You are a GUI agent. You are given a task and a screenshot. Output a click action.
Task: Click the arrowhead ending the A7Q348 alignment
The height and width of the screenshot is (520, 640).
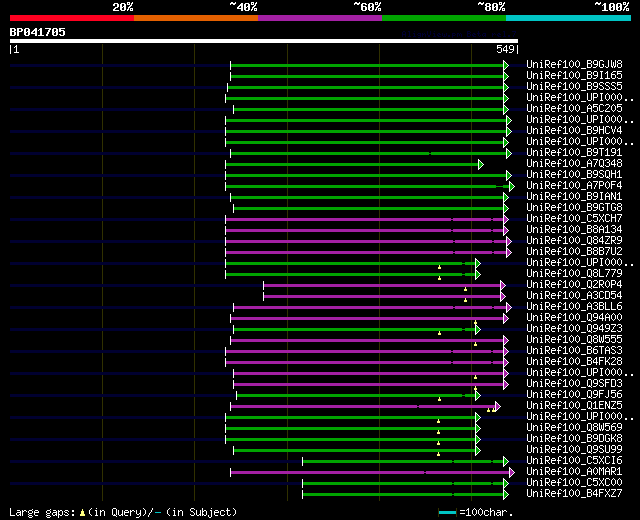click(x=481, y=164)
